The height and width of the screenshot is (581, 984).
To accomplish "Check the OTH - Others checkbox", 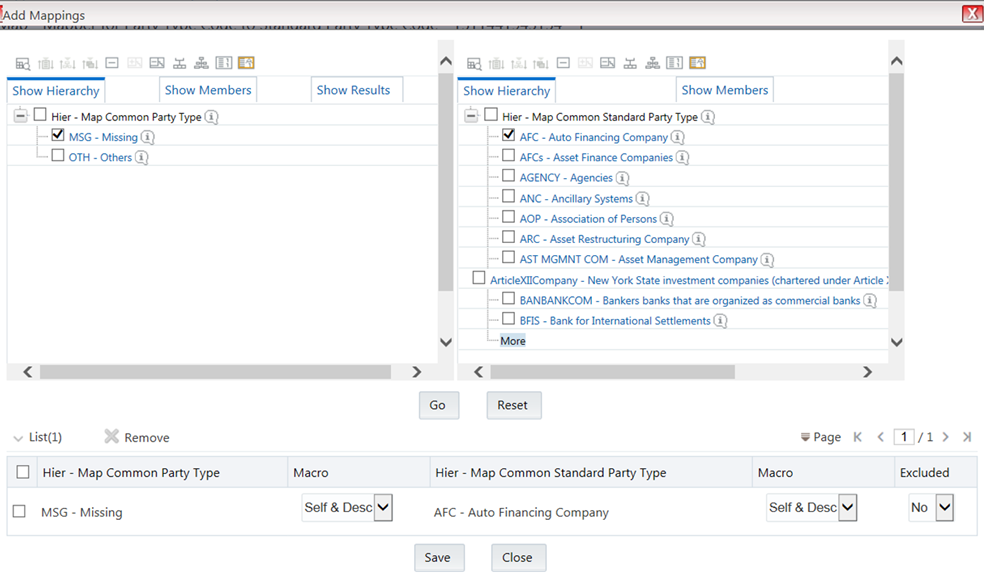I will 58,155.
